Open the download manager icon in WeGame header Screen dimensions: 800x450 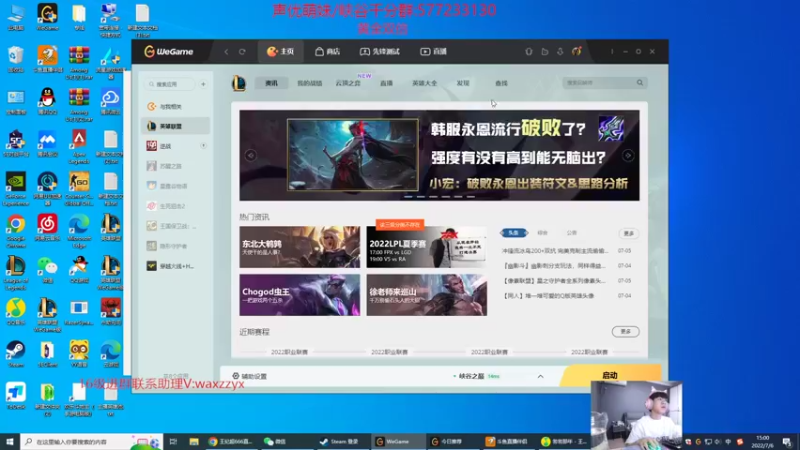click(560, 52)
